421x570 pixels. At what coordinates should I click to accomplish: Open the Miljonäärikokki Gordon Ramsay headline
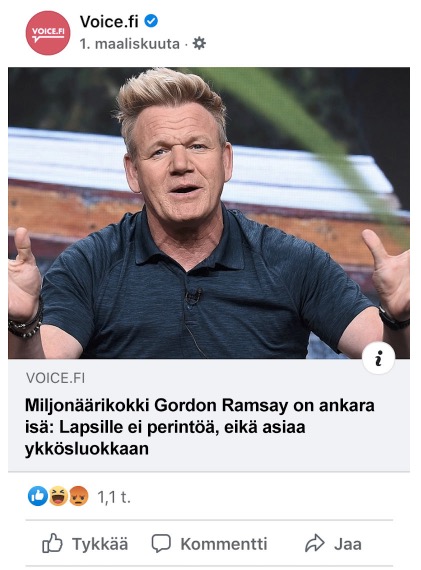coord(200,427)
